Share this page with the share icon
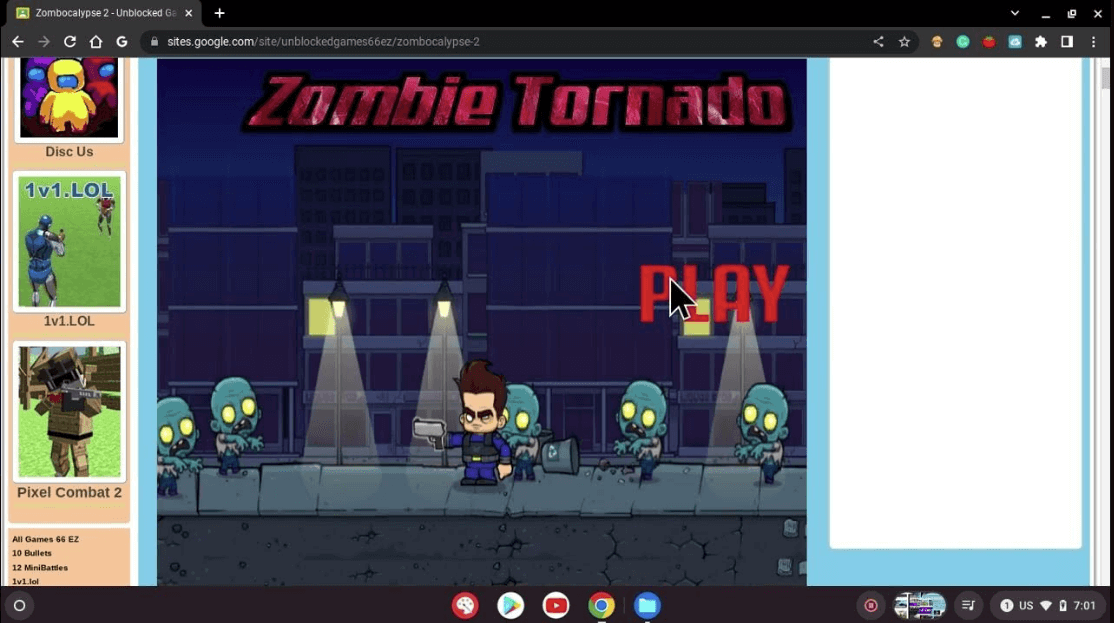Image resolution: width=1114 pixels, height=623 pixels. click(878, 42)
